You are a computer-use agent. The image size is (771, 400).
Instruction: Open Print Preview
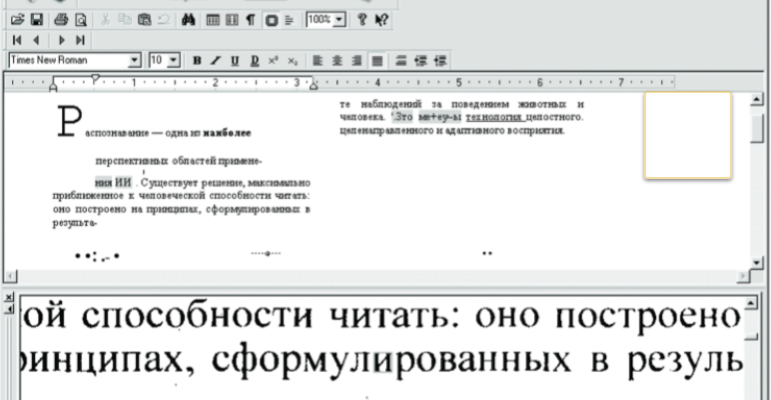[x=79, y=19]
